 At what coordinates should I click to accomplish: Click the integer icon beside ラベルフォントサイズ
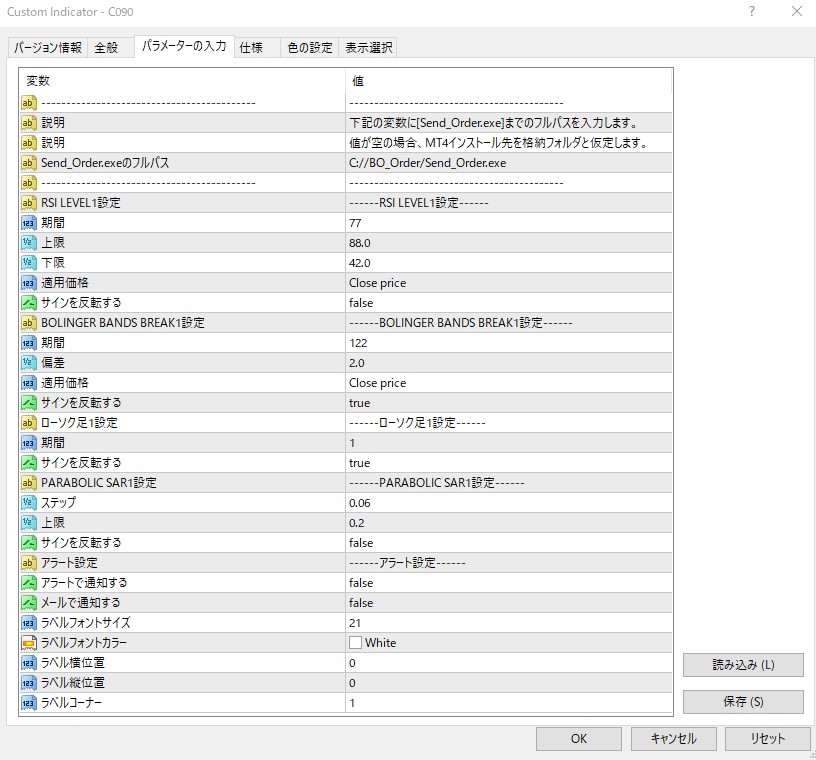tap(29, 623)
